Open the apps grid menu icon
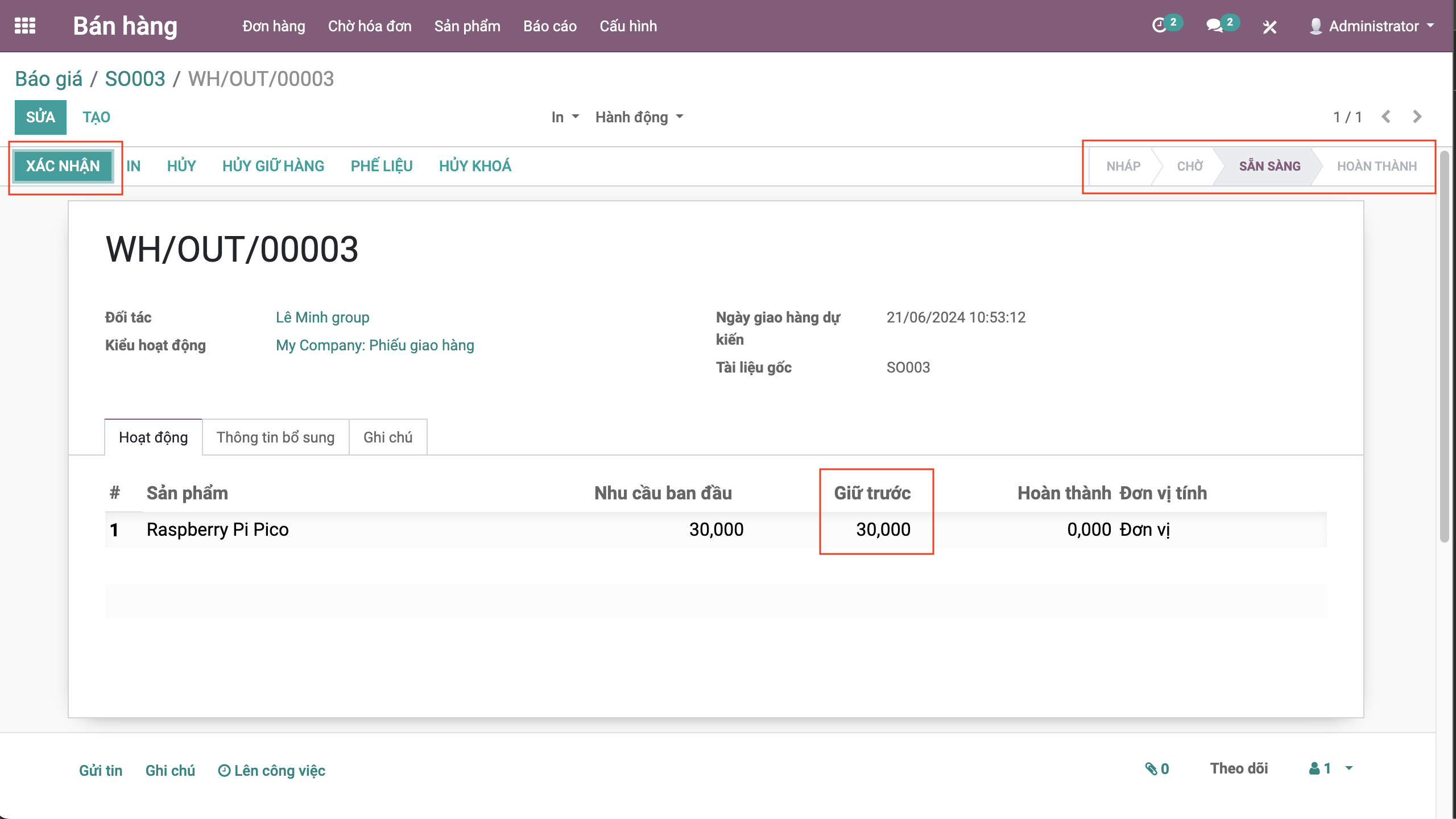The width and height of the screenshot is (1456, 819). point(25,26)
